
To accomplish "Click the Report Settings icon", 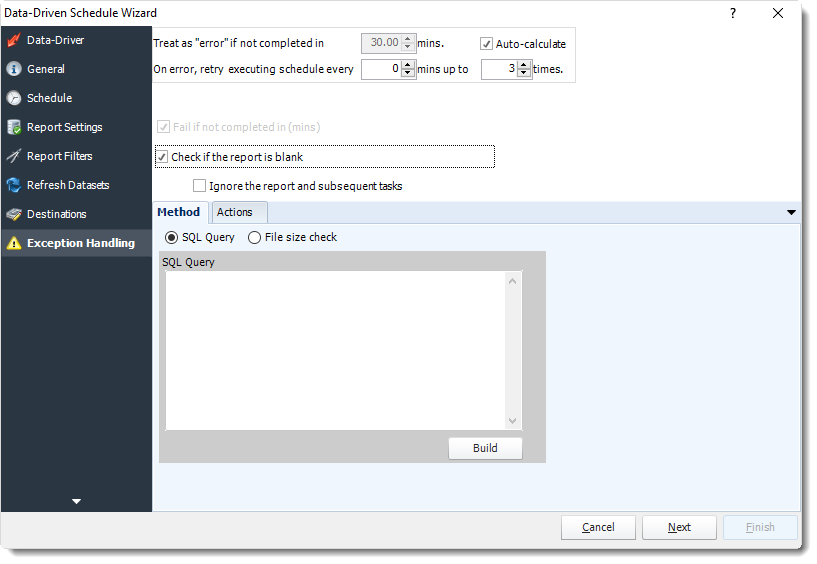I will click(x=14, y=127).
